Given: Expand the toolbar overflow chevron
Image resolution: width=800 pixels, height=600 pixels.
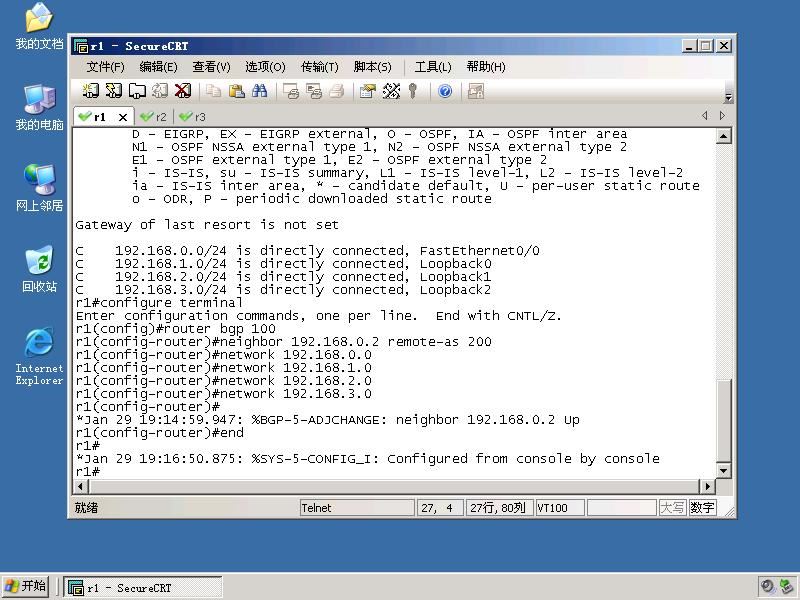Looking at the screenshot, I should click(729, 96).
